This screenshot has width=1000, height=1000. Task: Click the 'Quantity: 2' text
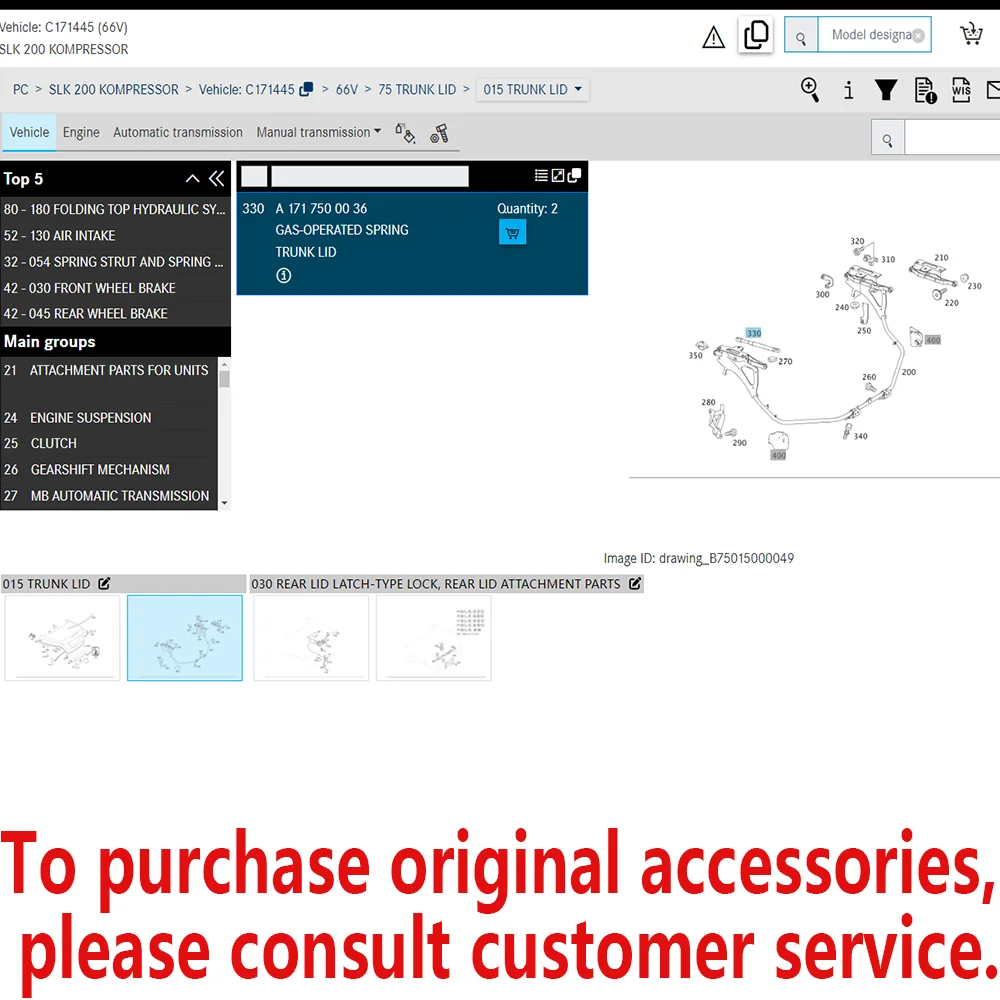coord(527,209)
